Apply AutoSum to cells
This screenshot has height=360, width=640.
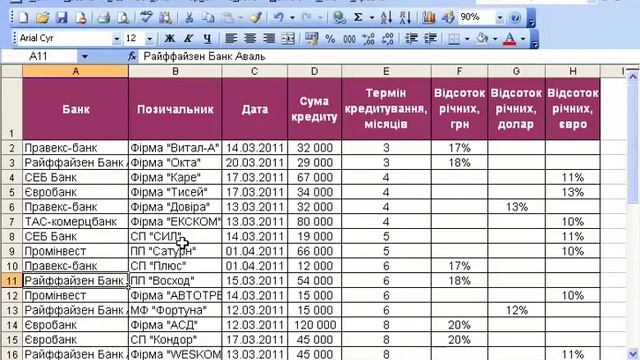pyautogui.click(x=358, y=18)
